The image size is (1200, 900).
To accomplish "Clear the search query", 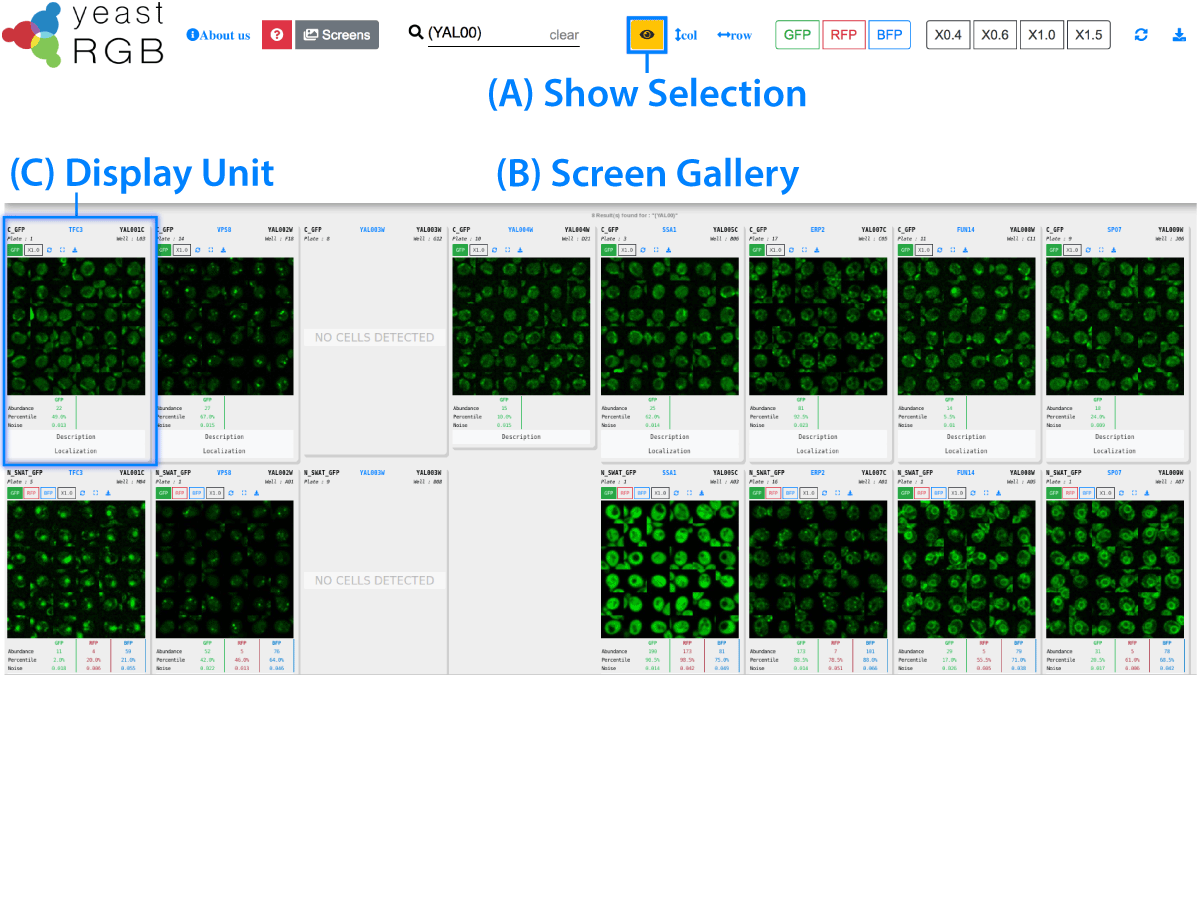I will [x=564, y=35].
